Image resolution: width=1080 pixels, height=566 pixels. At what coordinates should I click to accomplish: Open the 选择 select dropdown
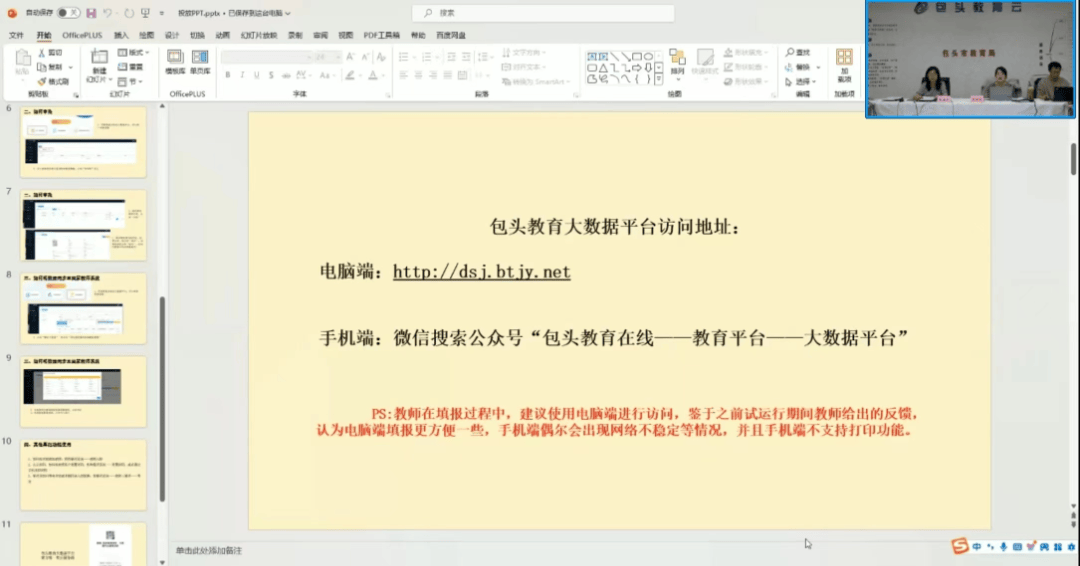(x=802, y=81)
